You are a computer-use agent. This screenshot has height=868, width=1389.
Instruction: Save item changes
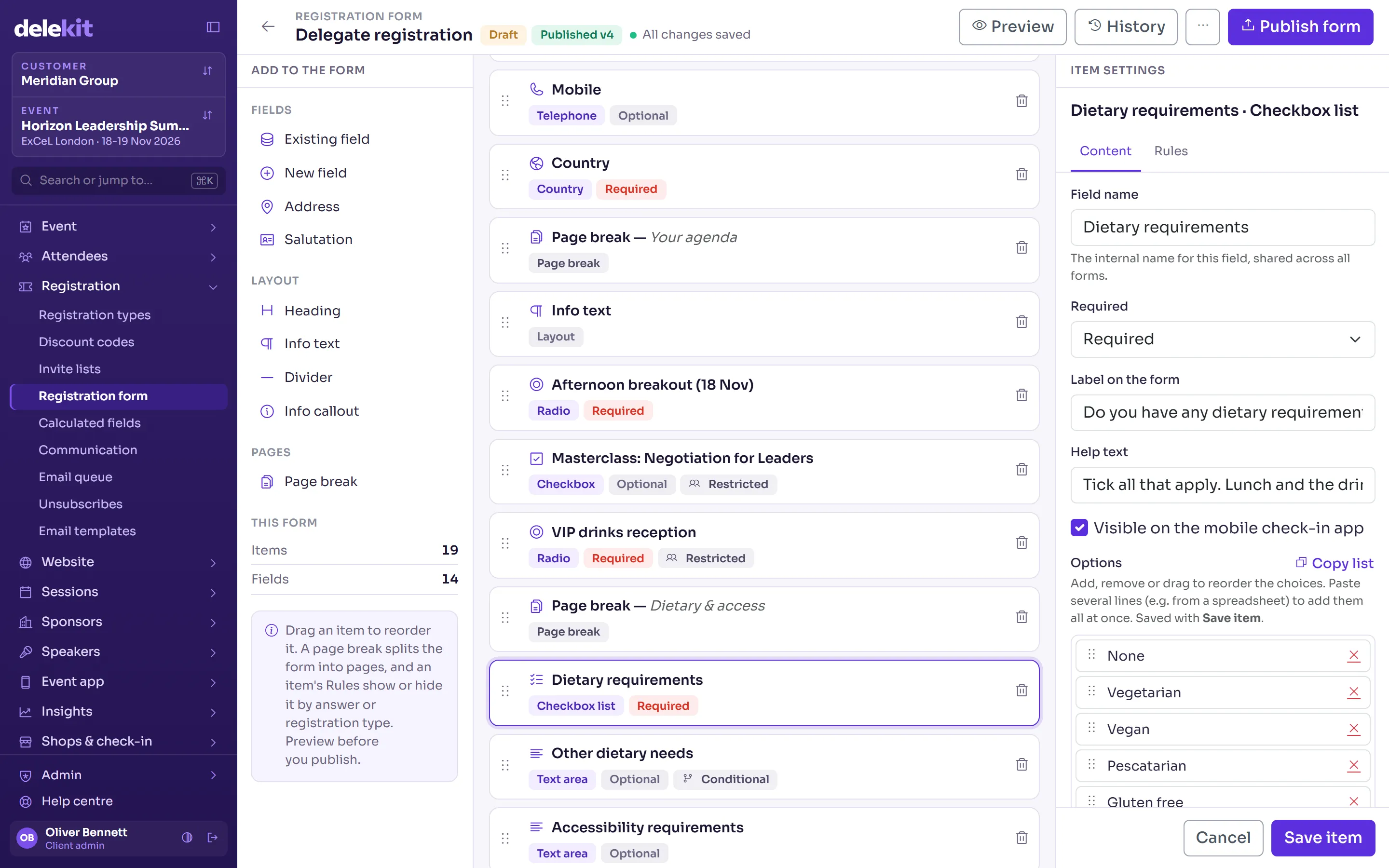1322,838
